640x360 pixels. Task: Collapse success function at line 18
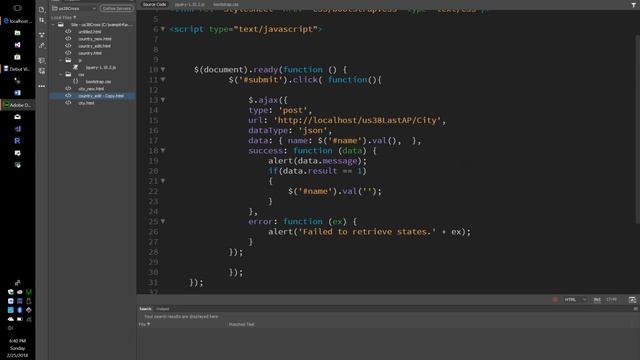click(x=163, y=151)
